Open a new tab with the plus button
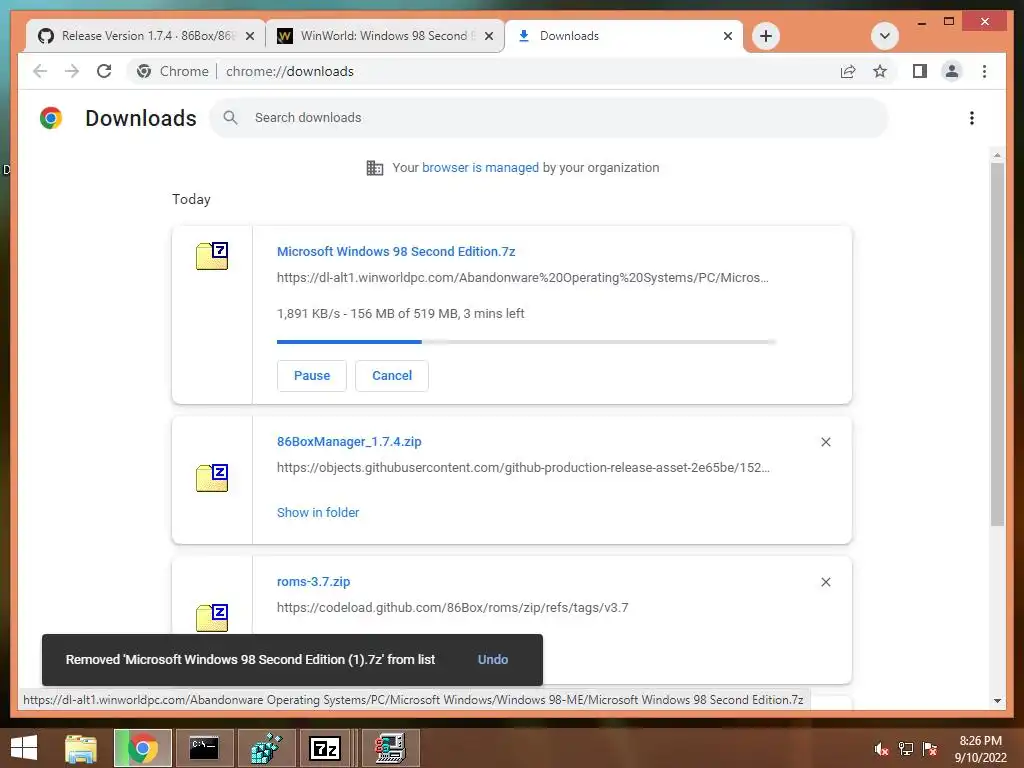The image size is (1024, 768). click(x=766, y=36)
